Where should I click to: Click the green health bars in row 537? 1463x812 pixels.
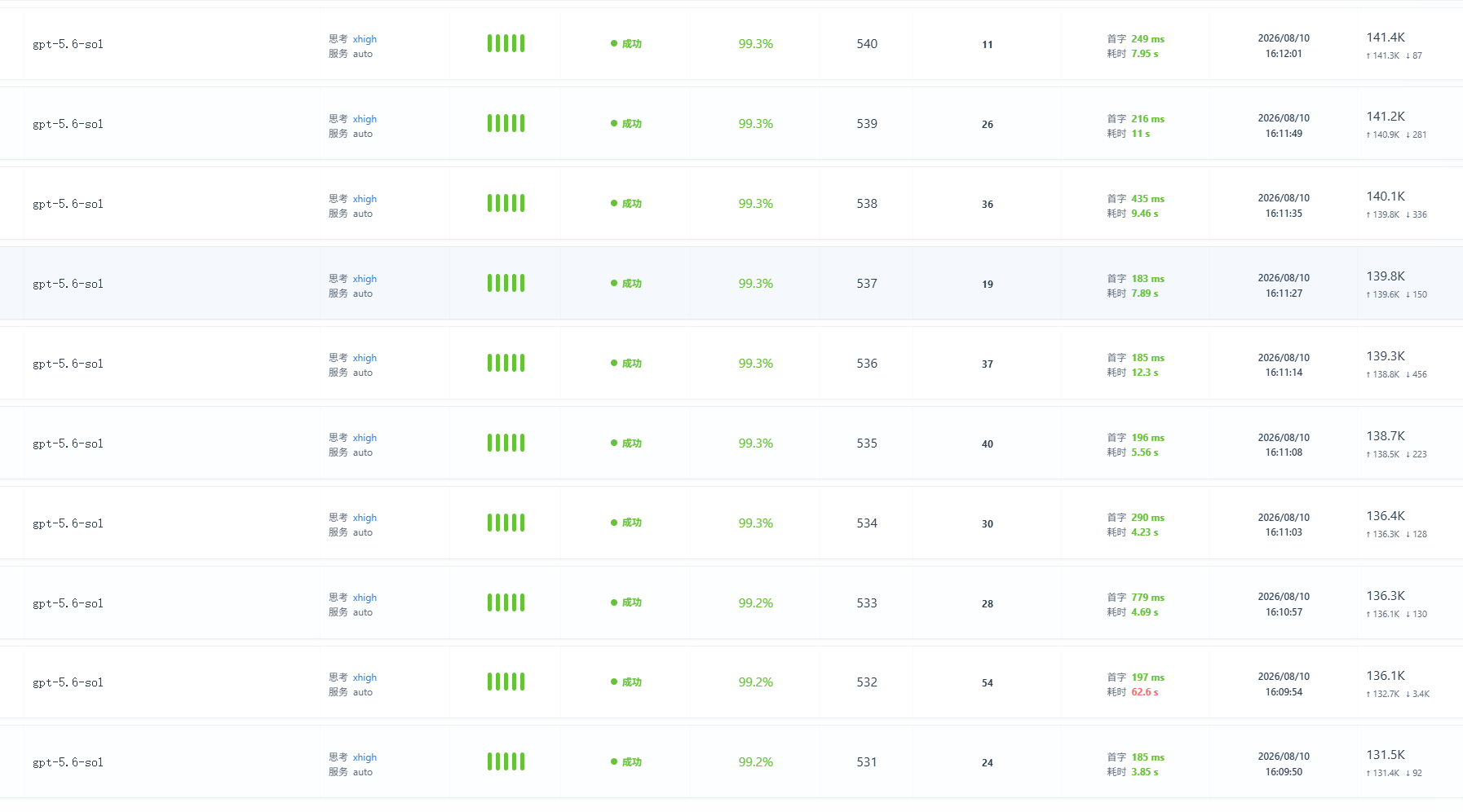pyautogui.click(x=506, y=283)
